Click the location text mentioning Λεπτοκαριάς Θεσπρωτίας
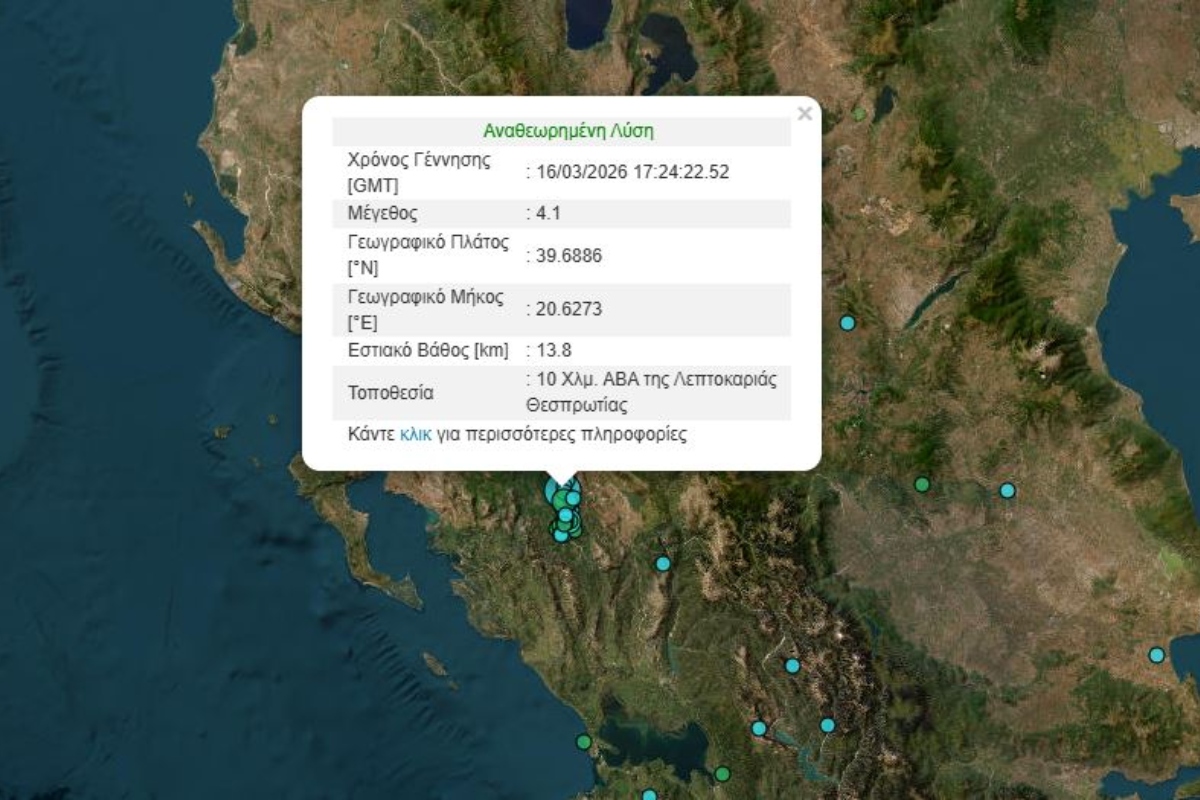Screen dimensions: 1200x800 tap(650, 392)
